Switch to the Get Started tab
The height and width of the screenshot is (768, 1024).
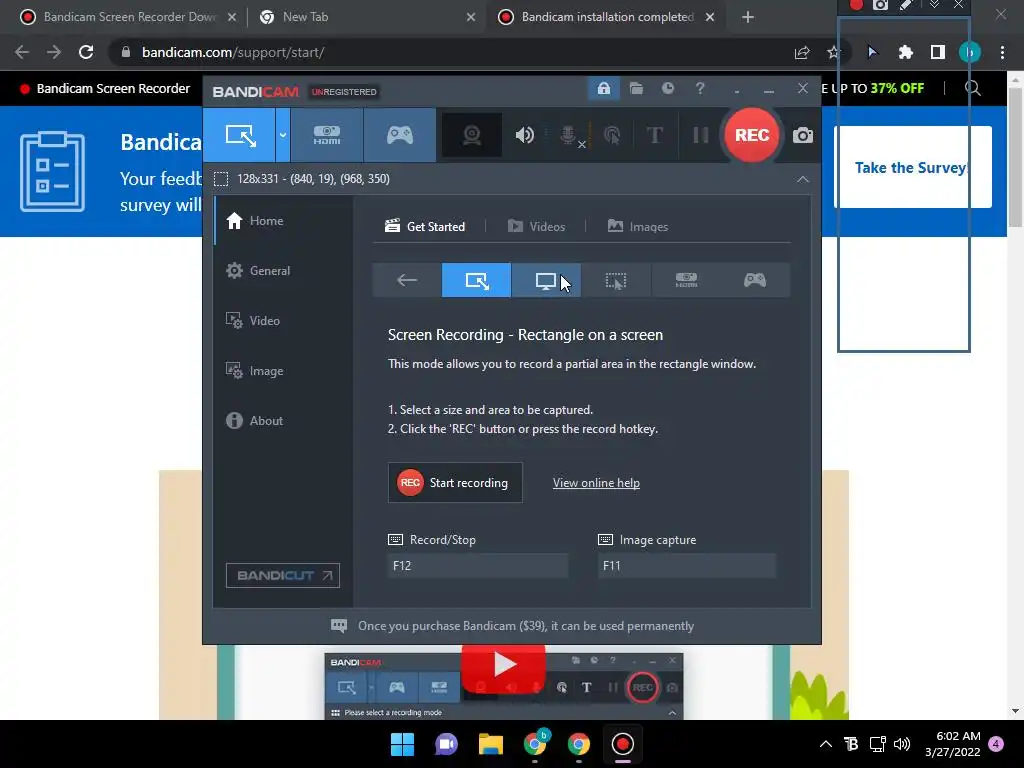[425, 227]
